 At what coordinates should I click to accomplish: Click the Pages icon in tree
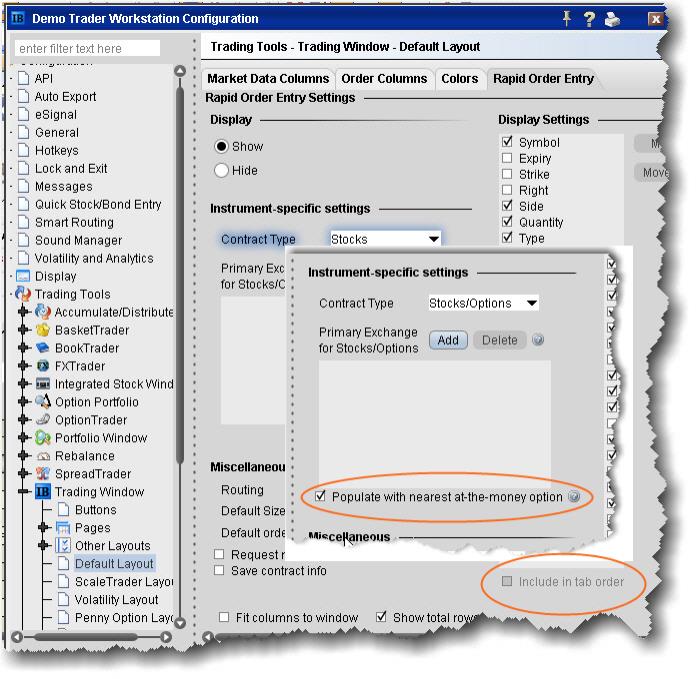(63, 528)
